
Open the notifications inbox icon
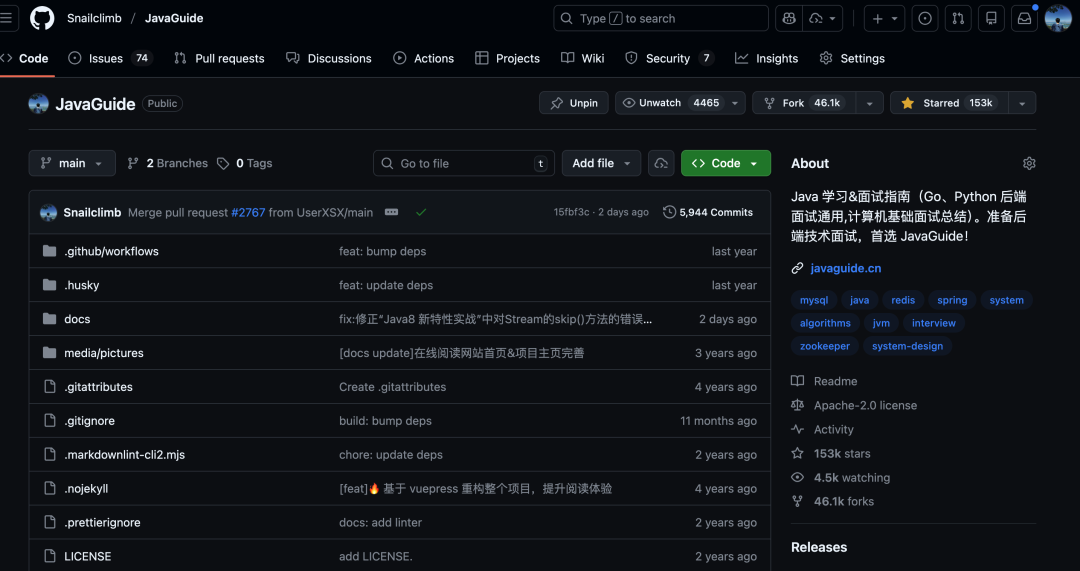[x=1024, y=18]
